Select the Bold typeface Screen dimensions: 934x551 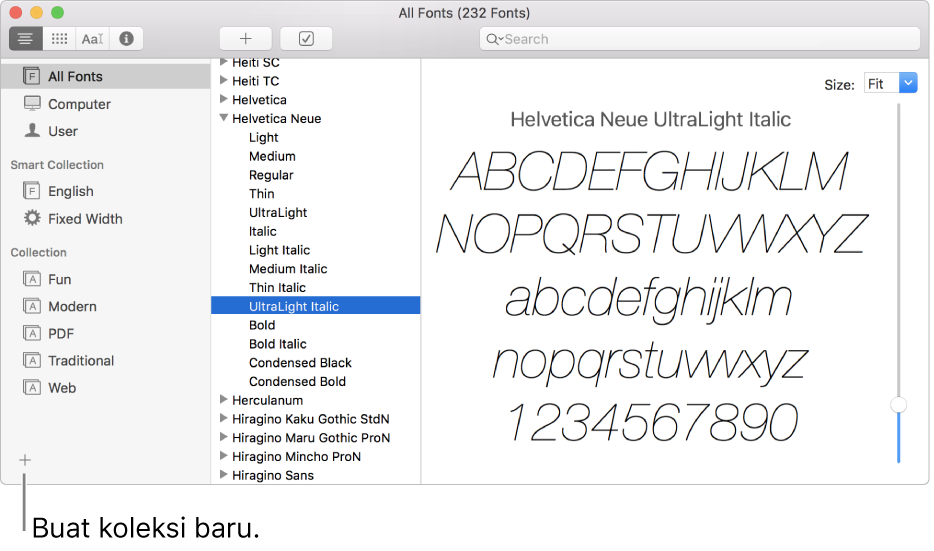[262, 325]
